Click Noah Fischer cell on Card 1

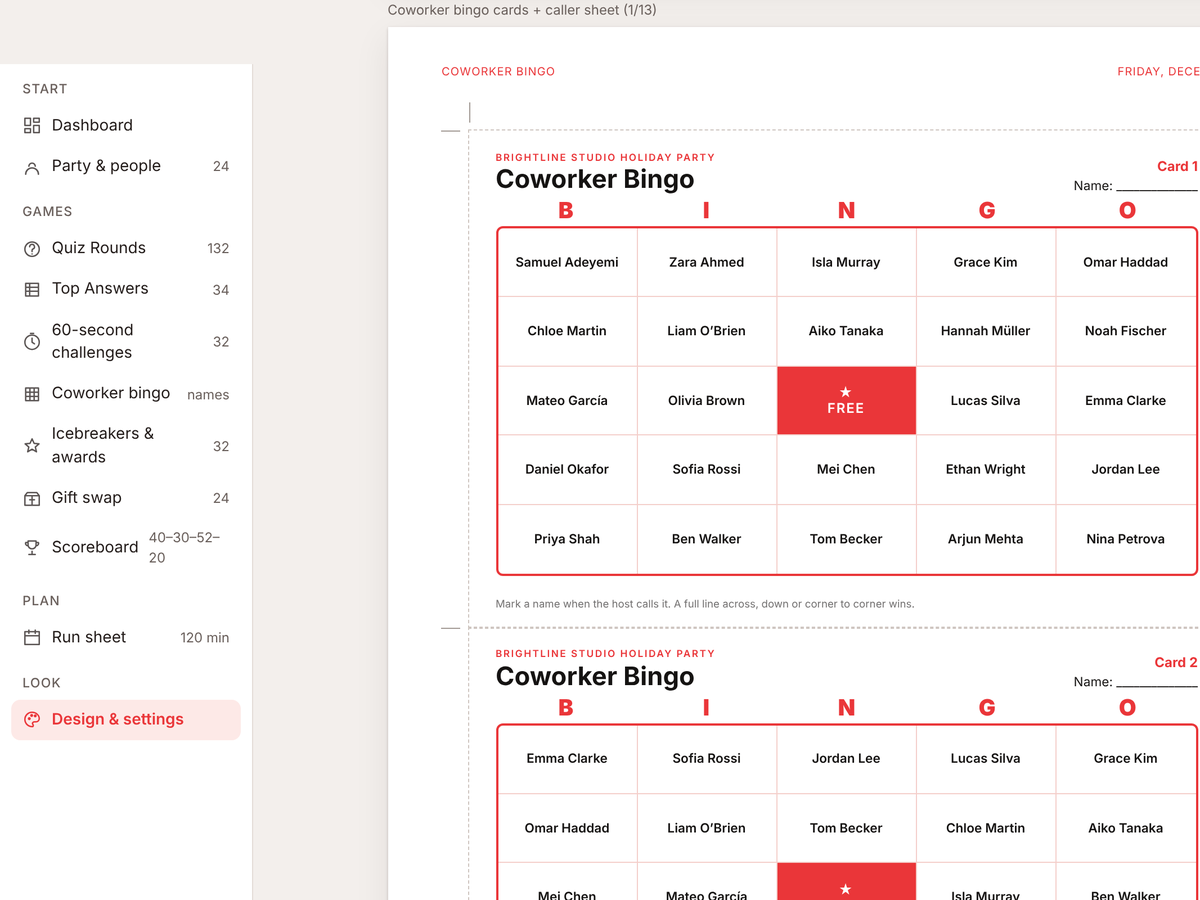coord(1126,331)
